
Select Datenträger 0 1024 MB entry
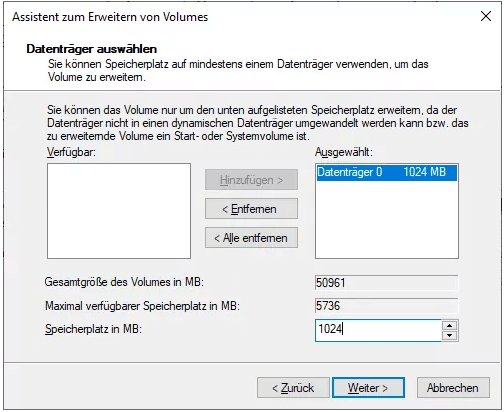(x=387, y=172)
